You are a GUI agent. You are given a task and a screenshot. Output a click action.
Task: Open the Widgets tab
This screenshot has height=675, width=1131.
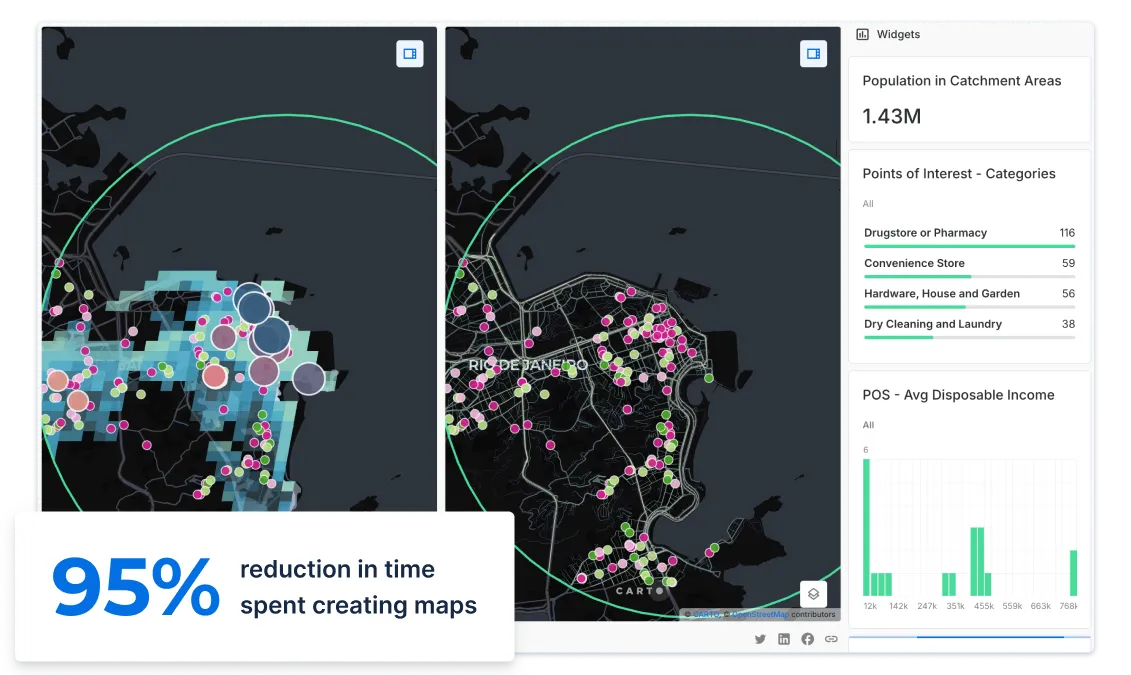[897, 34]
